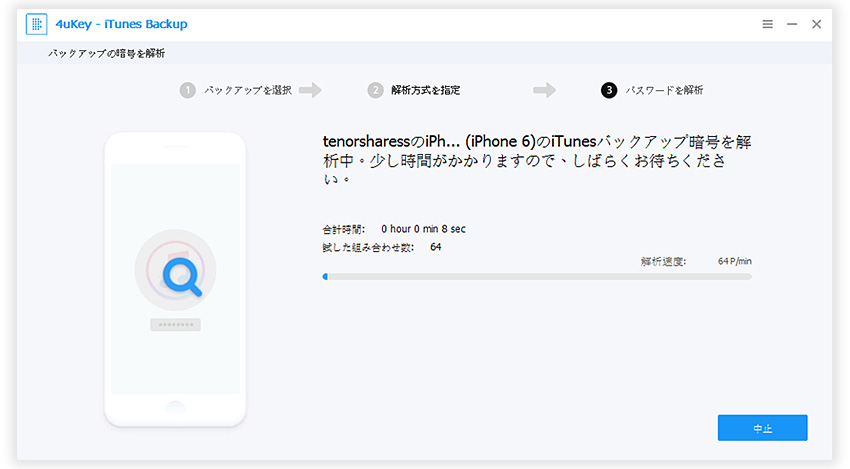Screen dimensions: 850x469
Task: Click the speed value '64 P/min'
Action: [x=735, y=261]
